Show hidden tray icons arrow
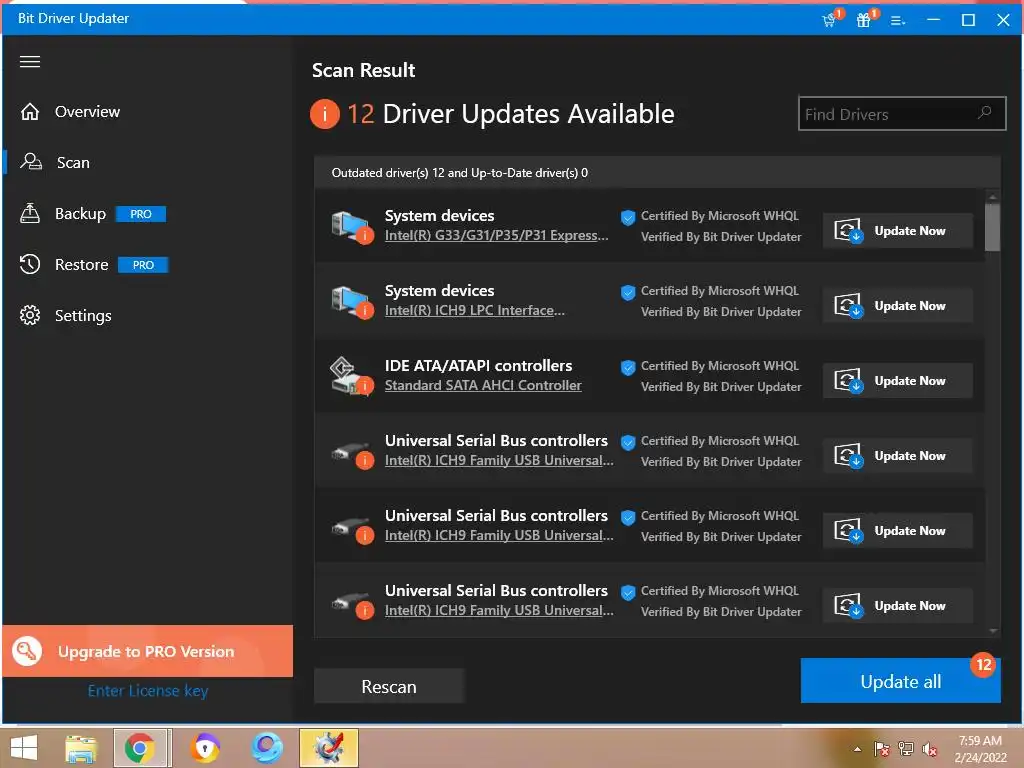 tap(857, 749)
